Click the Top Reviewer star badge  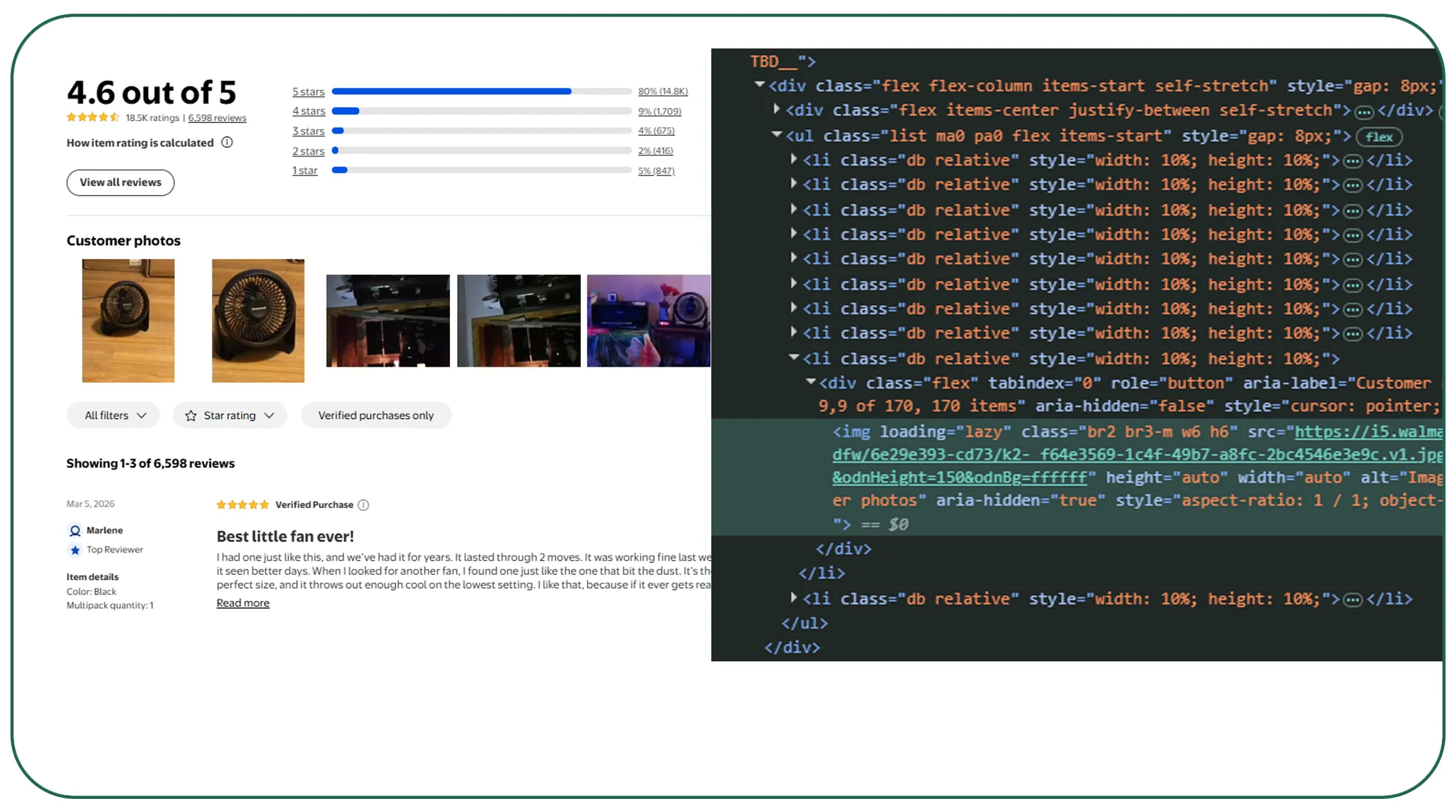(75, 550)
